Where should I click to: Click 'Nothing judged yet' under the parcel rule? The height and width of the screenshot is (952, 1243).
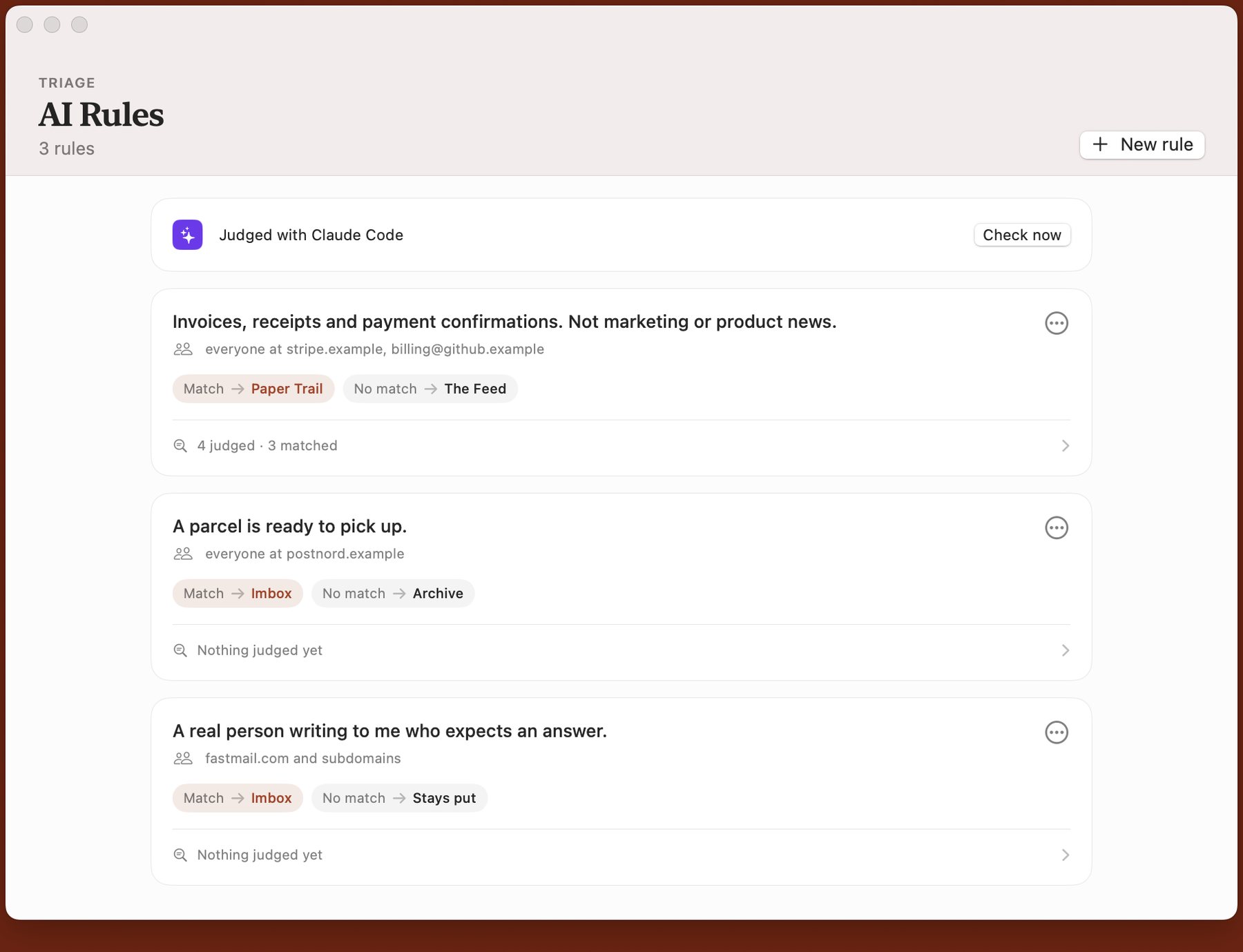click(260, 650)
